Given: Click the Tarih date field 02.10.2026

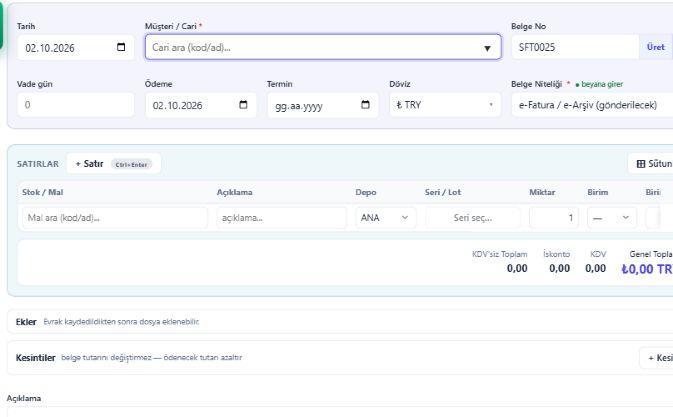Looking at the screenshot, I should [x=76, y=47].
